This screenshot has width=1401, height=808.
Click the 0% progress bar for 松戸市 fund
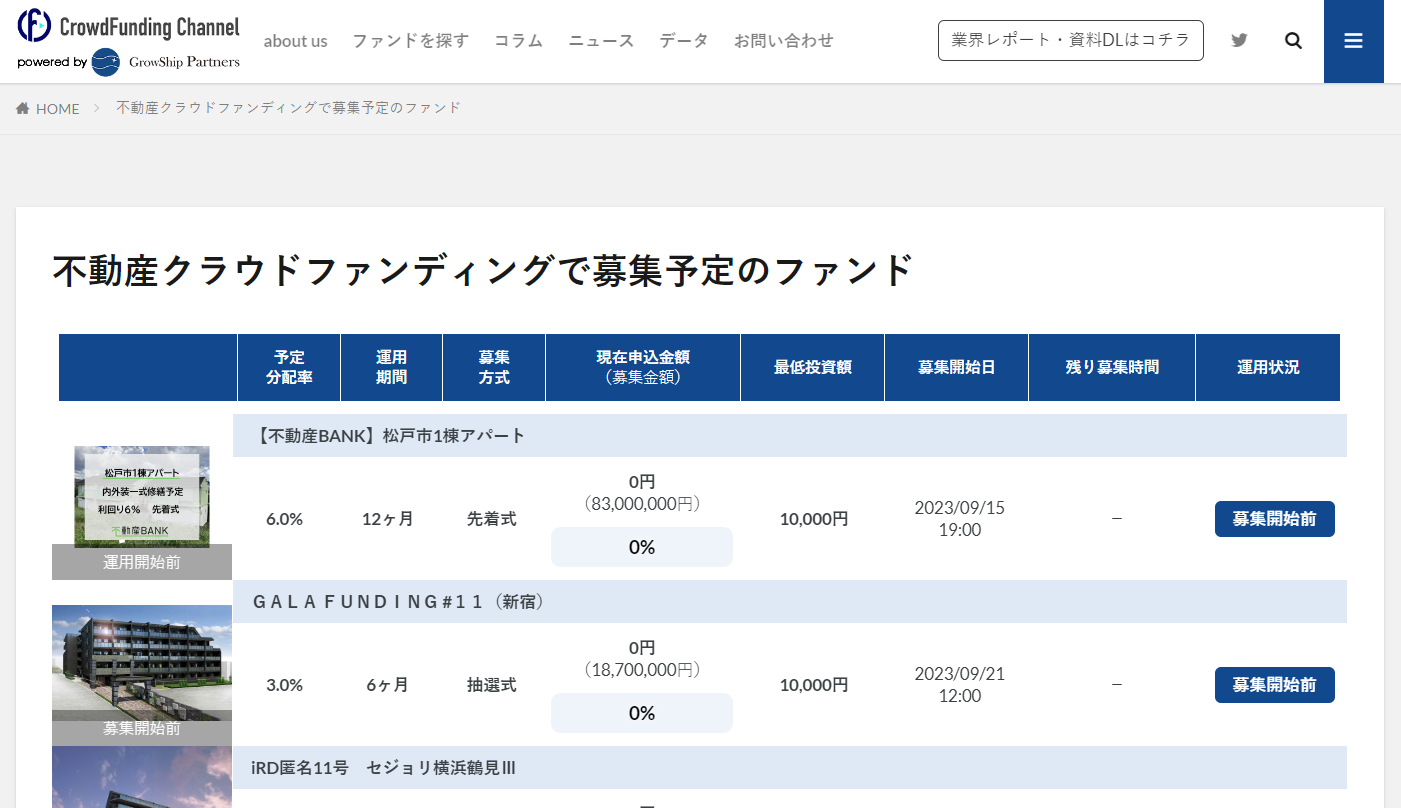(642, 547)
